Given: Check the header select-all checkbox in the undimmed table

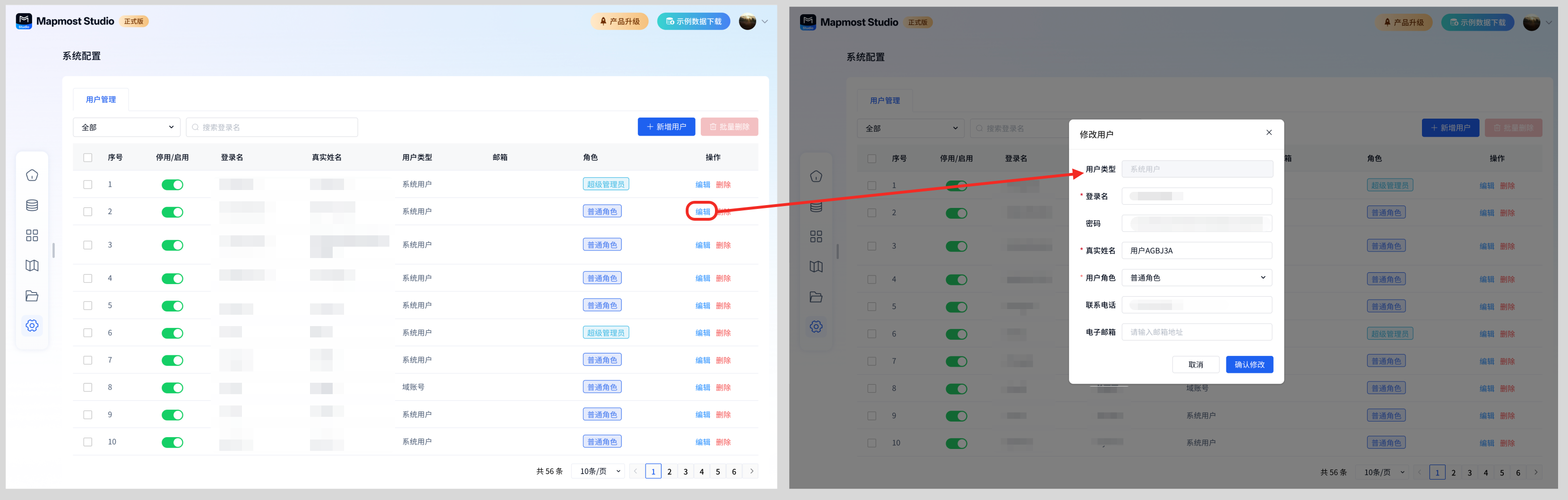Looking at the screenshot, I should [87, 158].
